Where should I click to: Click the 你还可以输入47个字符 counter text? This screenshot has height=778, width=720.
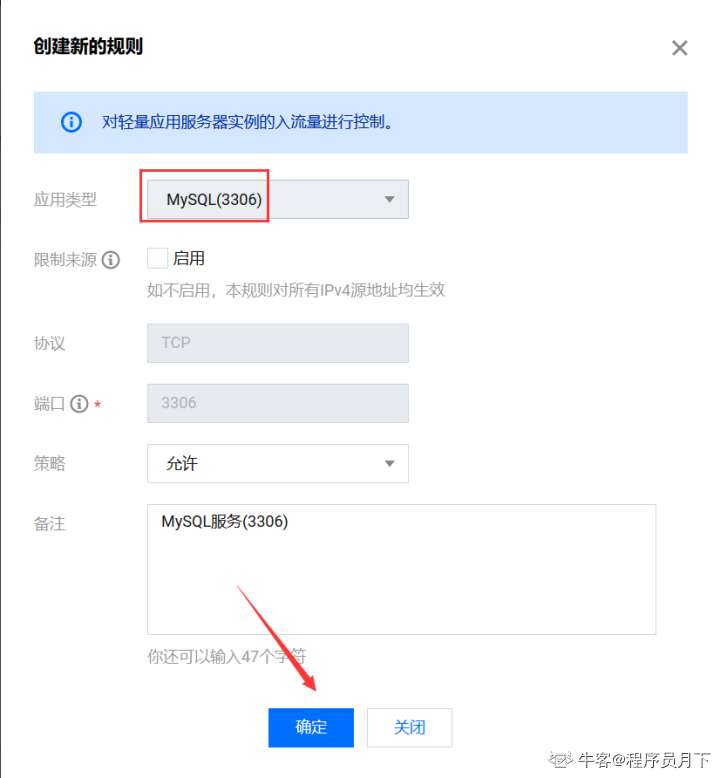click(x=226, y=656)
